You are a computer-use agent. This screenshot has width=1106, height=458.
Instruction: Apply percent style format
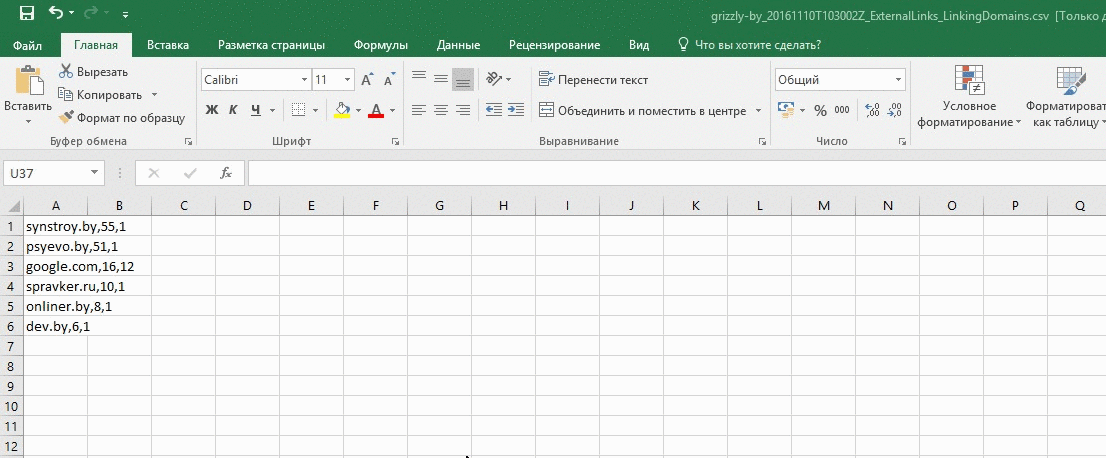[x=820, y=110]
